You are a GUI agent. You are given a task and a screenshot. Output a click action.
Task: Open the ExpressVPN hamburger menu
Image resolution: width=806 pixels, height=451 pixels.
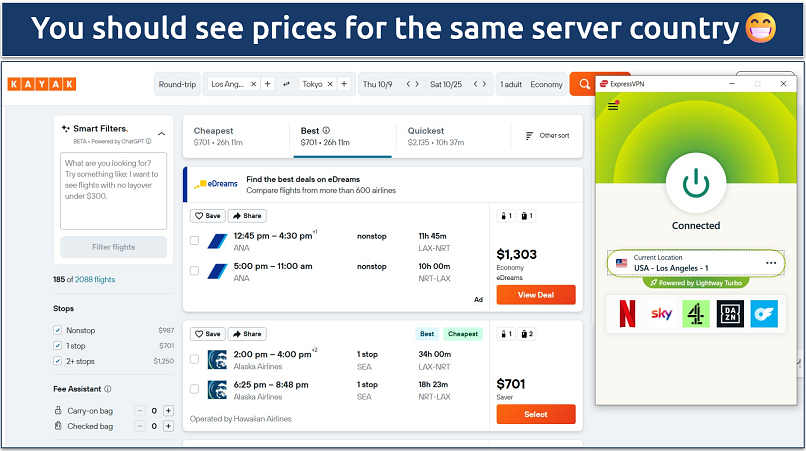(613, 106)
